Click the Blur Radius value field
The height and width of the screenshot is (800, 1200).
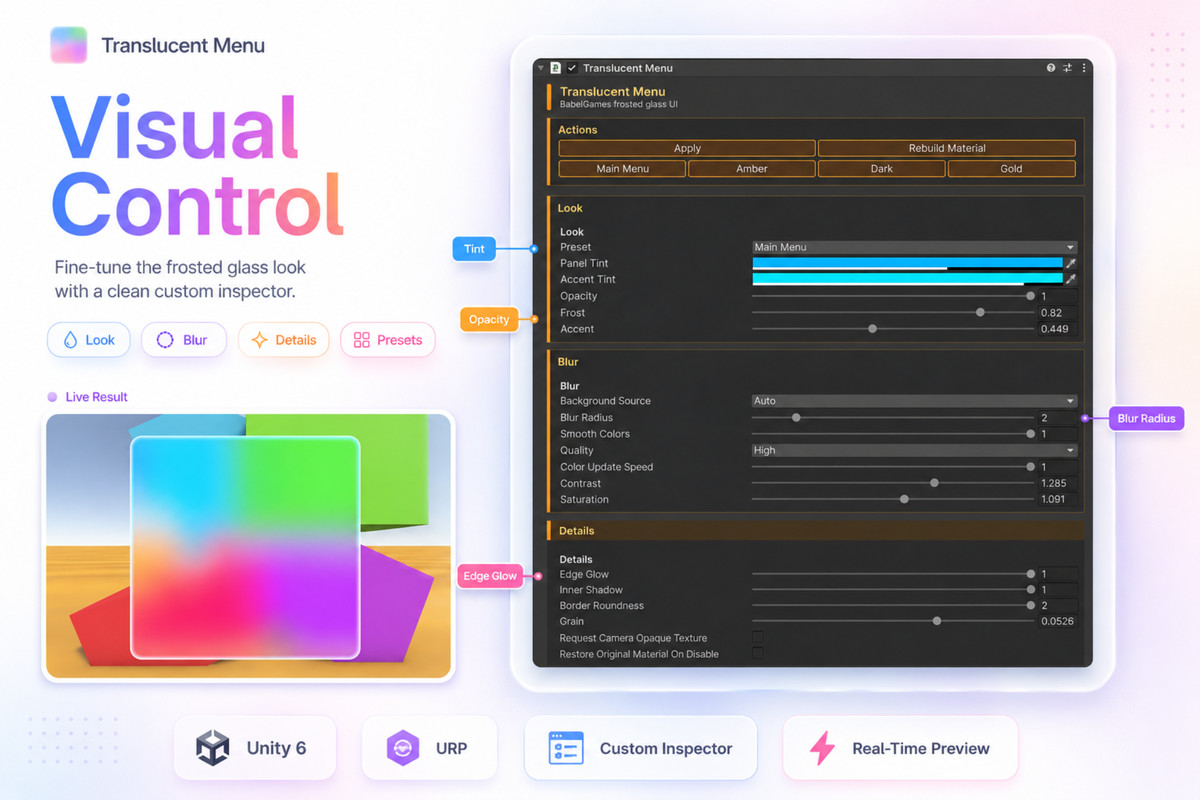[1057, 418]
